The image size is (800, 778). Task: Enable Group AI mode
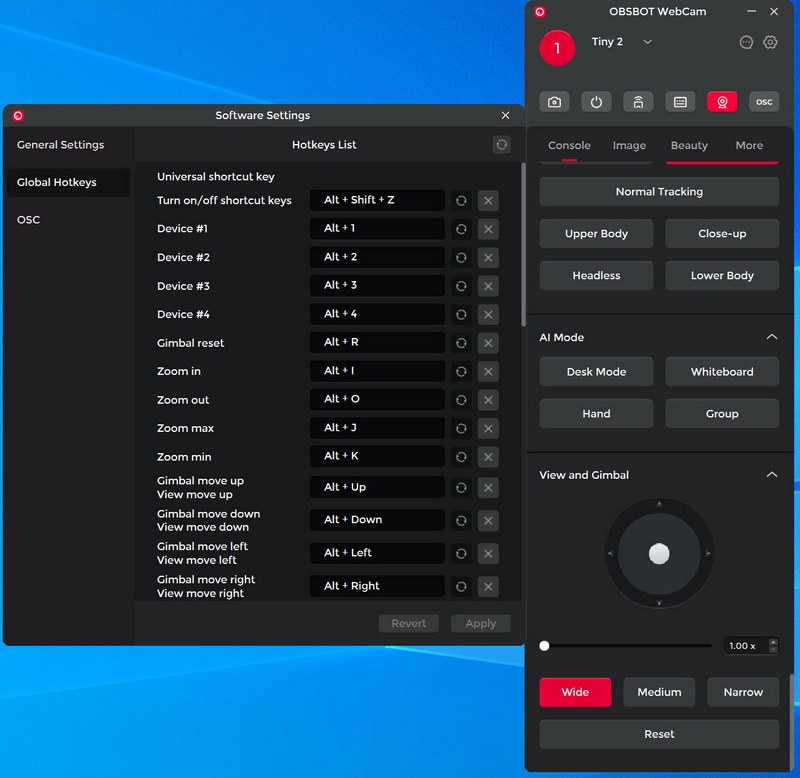[722, 414]
